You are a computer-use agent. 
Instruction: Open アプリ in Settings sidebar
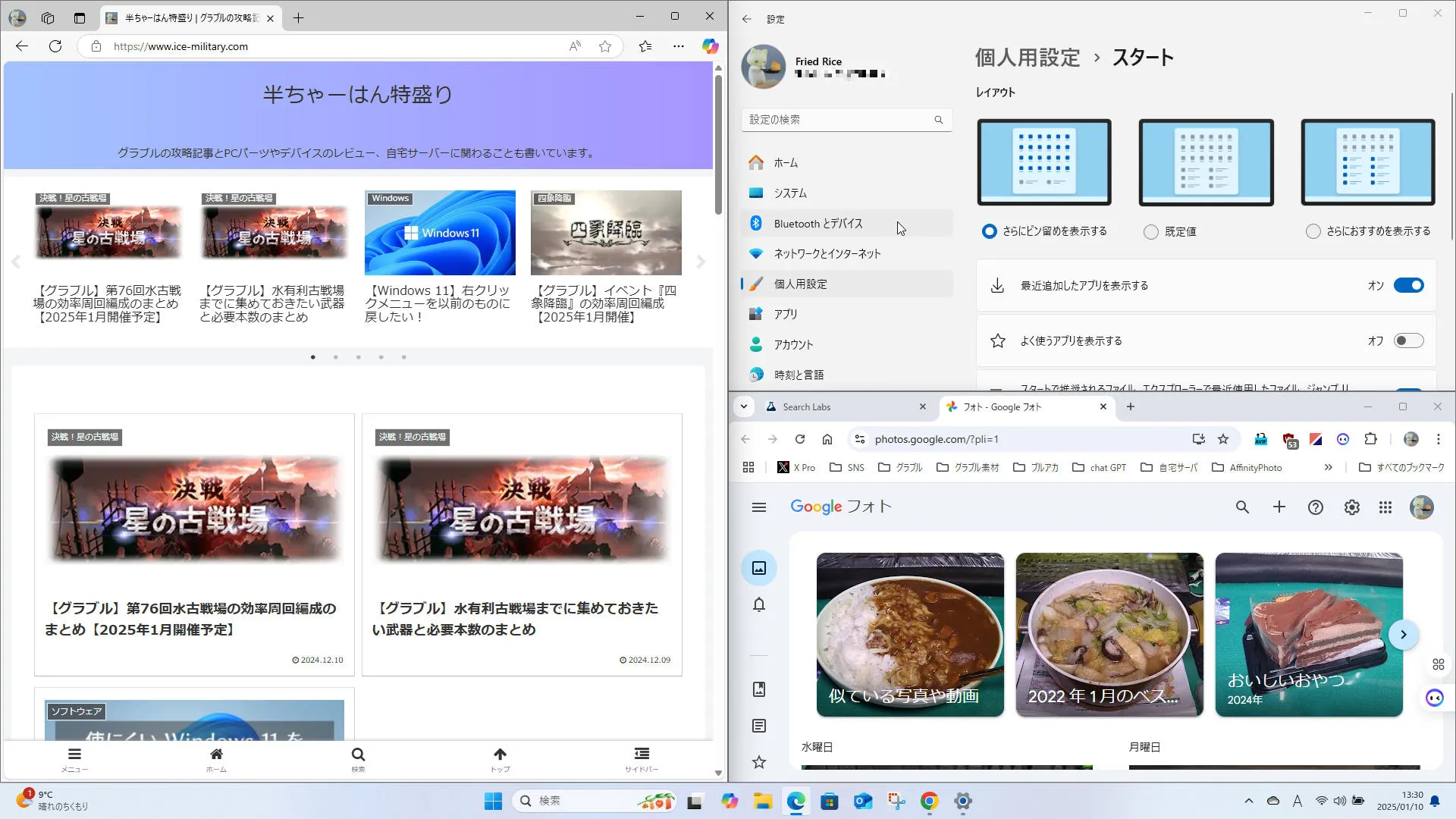pyautogui.click(x=847, y=314)
